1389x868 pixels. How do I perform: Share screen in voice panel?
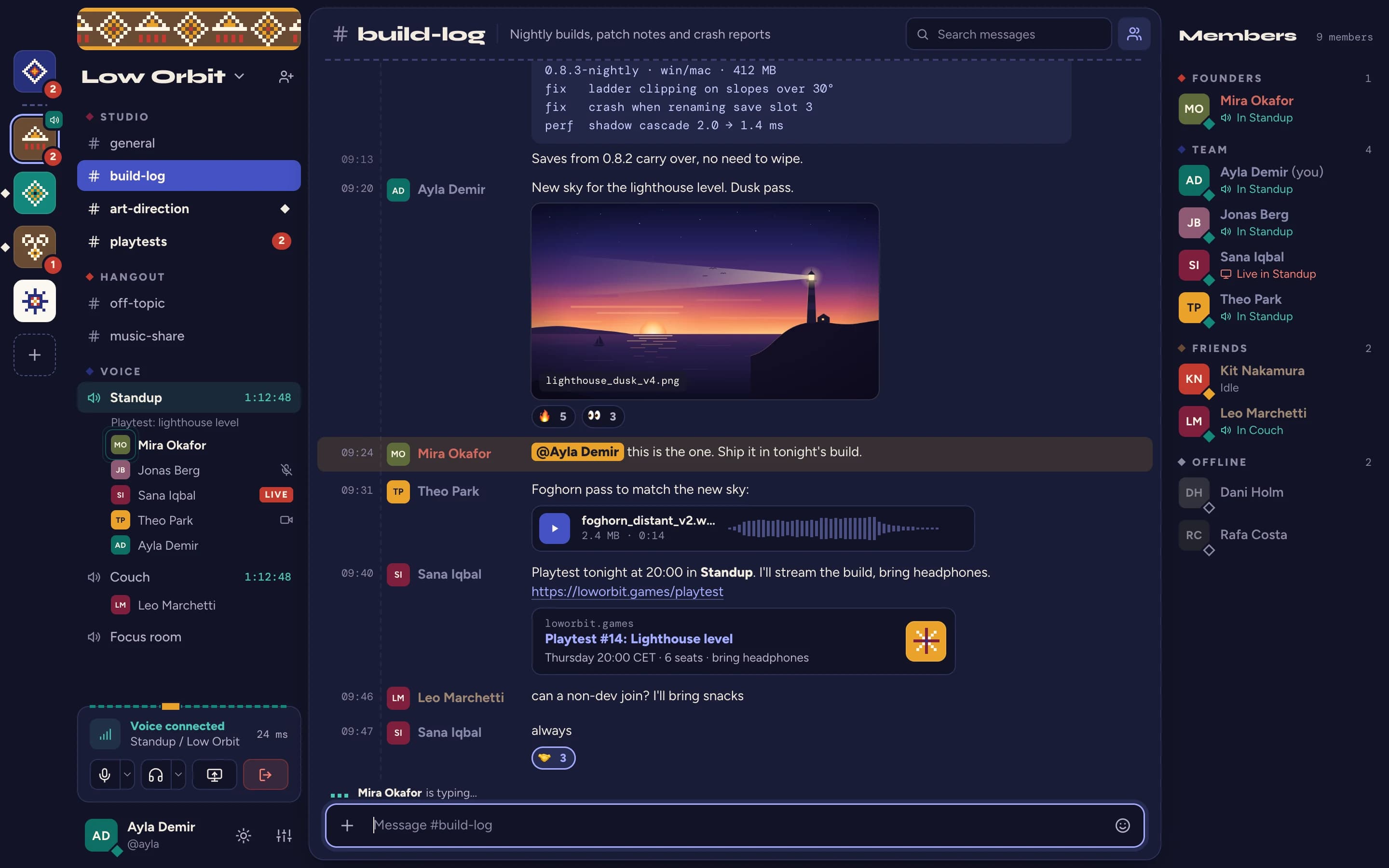(214, 774)
